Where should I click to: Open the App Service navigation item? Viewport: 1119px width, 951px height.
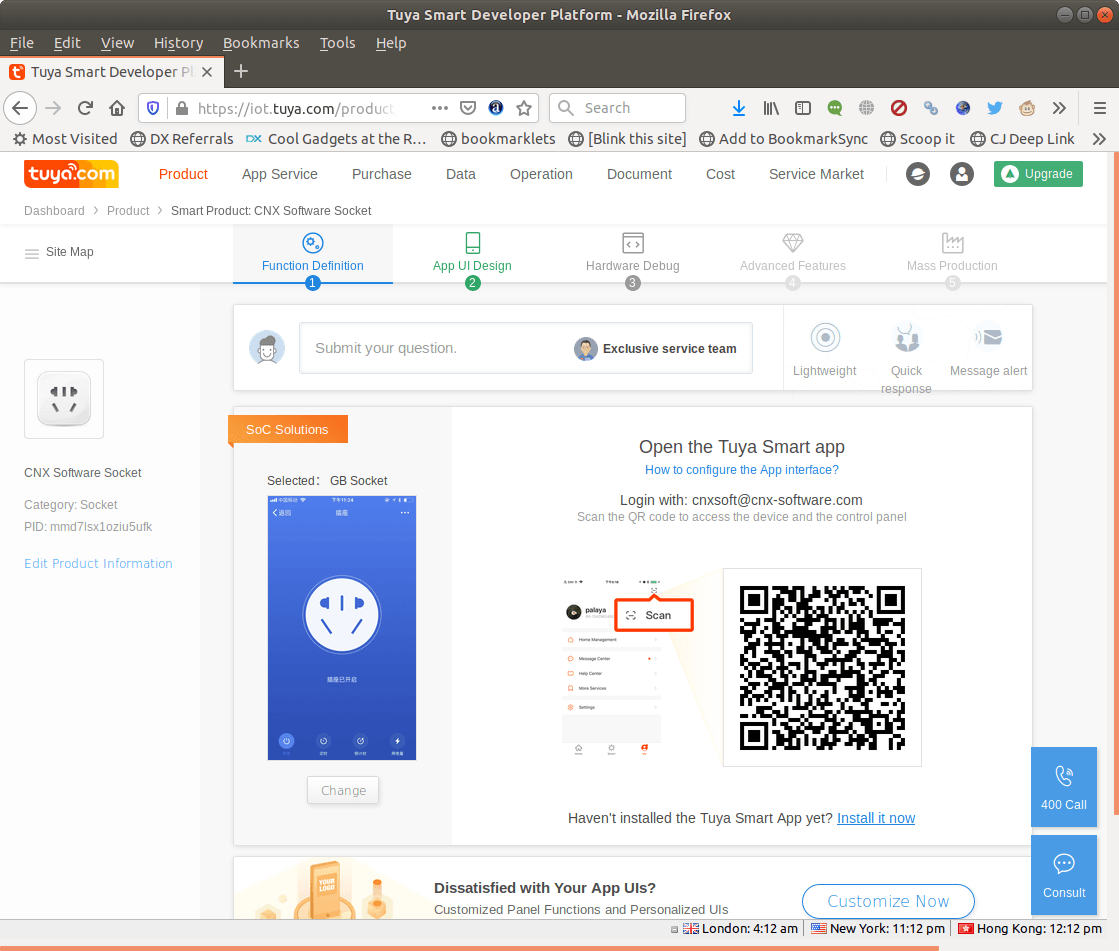tap(280, 174)
